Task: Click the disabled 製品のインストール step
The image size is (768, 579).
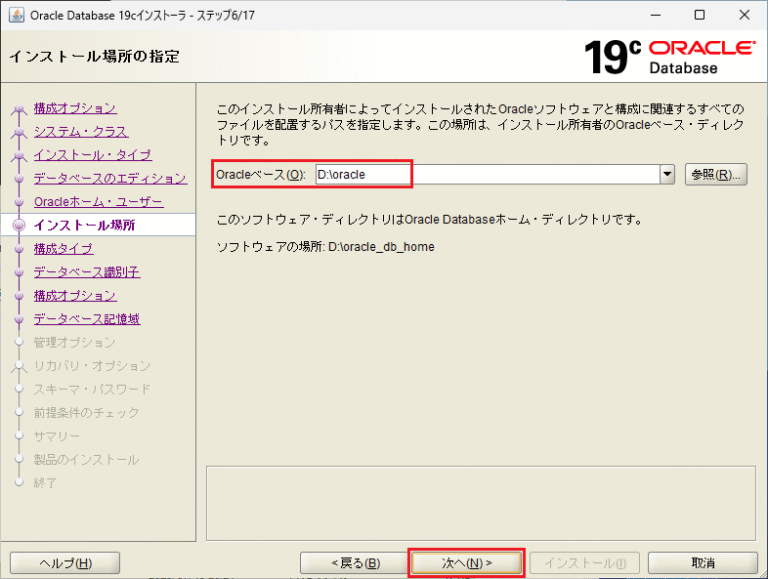Action: (x=86, y=459)
